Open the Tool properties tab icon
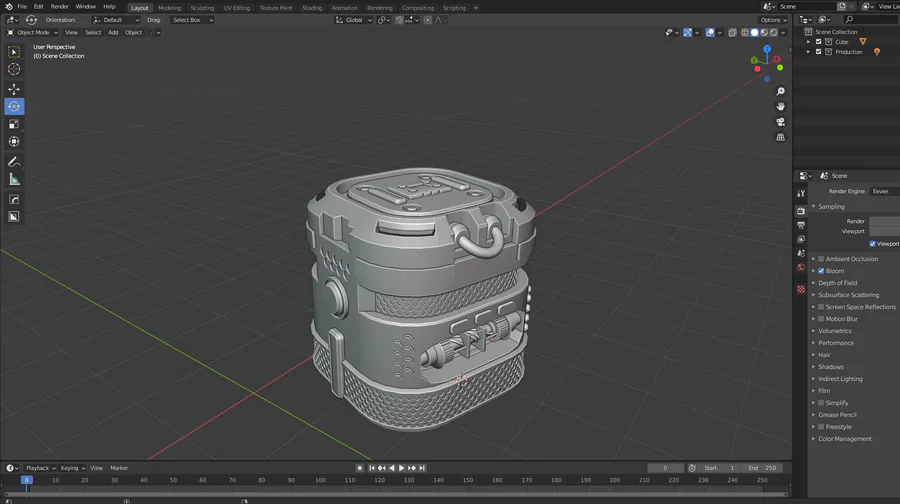Image resolution: width=900 pixels, height=504 pixels. point(801,193)
